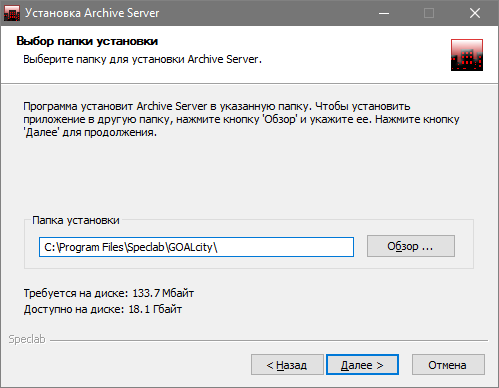The width and height of the screenshot is (499, 388).
Task: Click the 'Доступно на диске: 18.1 Гбайт' text
Action: click(x=103, y=309)
